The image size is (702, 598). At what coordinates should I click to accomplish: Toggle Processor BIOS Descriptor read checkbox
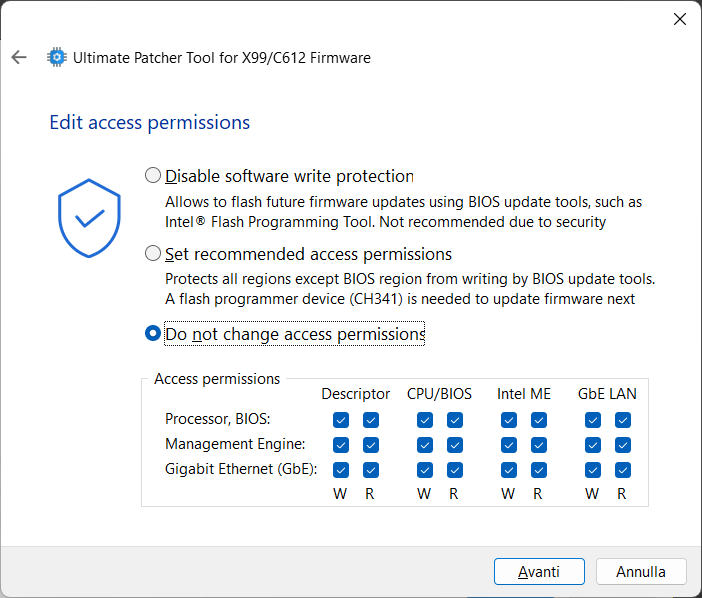[371, 420]
